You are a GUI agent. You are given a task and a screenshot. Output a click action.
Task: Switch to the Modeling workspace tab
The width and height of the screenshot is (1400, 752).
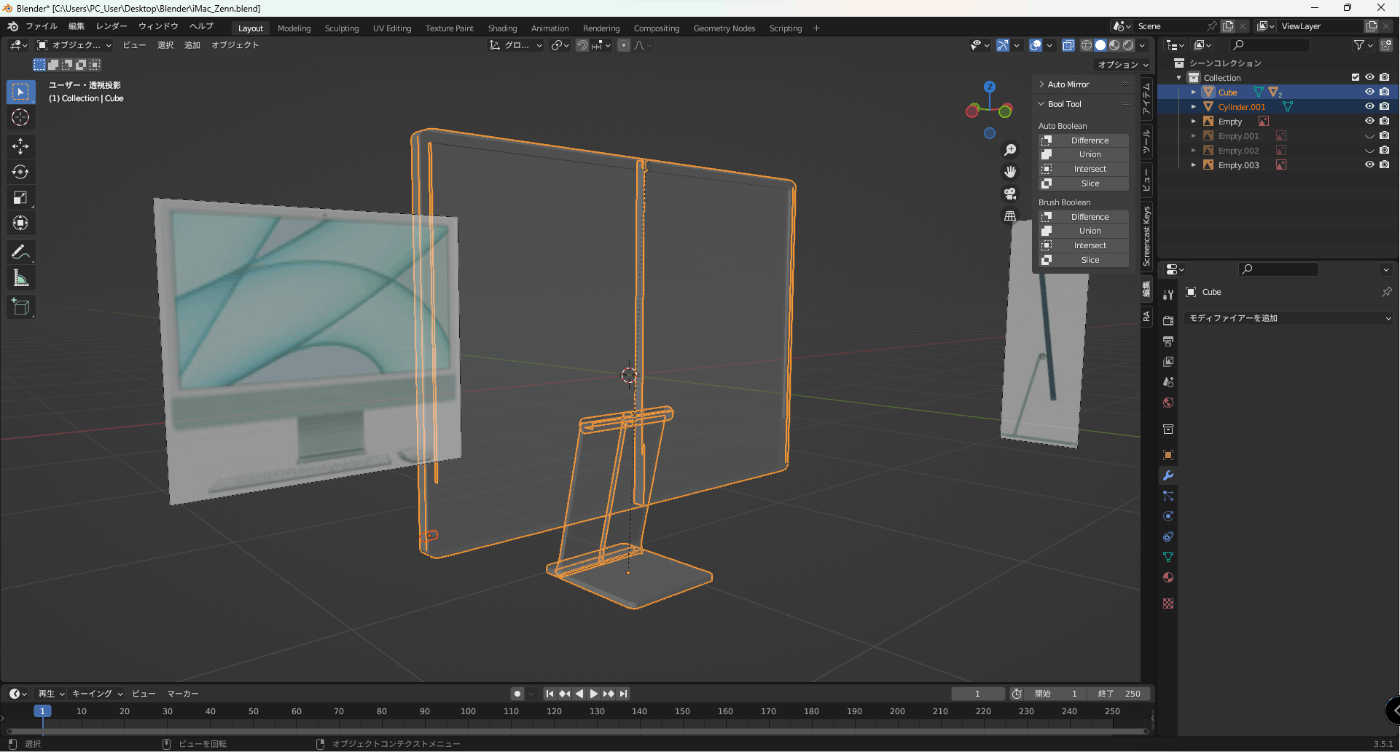coord(294,28)
